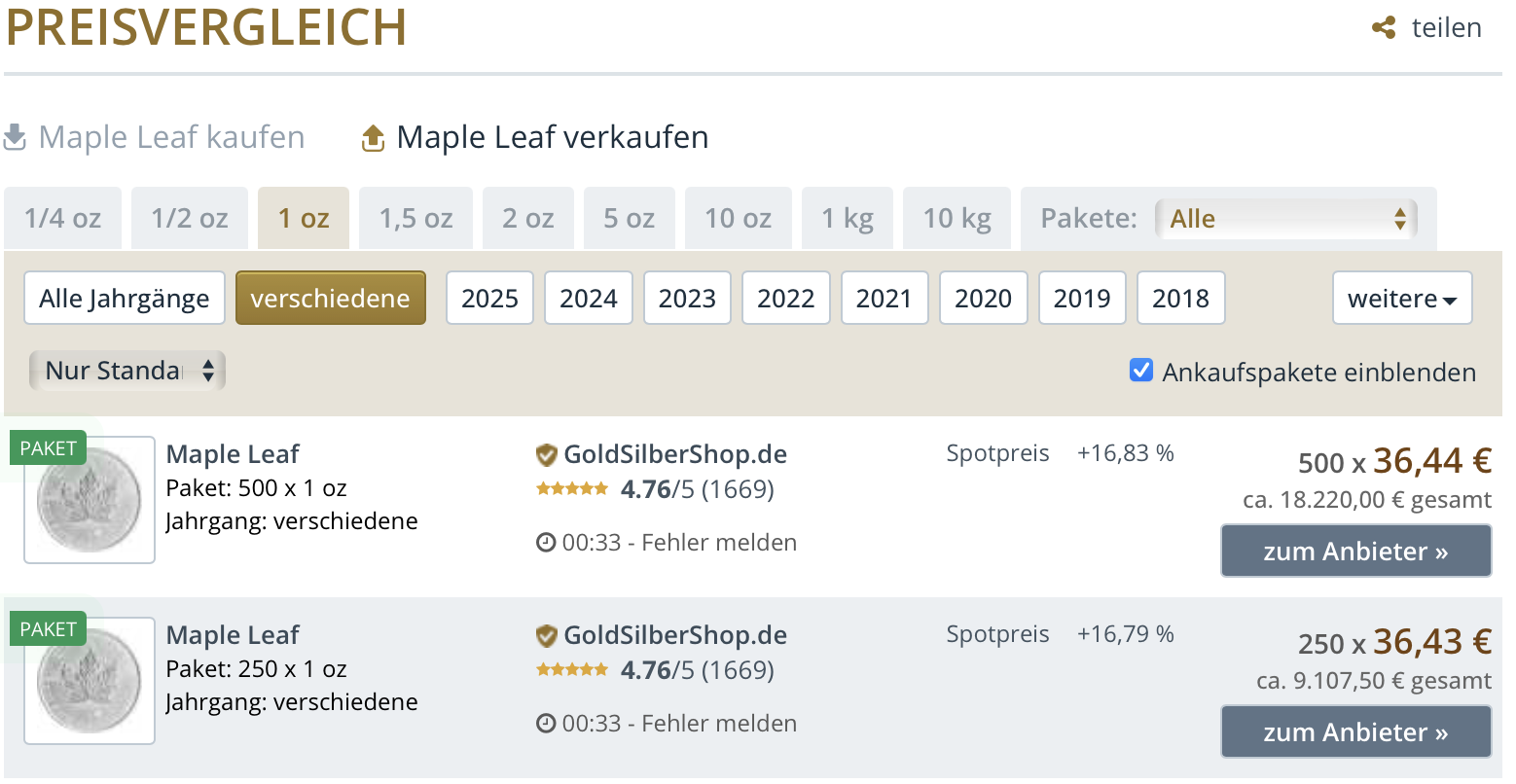Click the clock icon in the 500 x offer

546,543
